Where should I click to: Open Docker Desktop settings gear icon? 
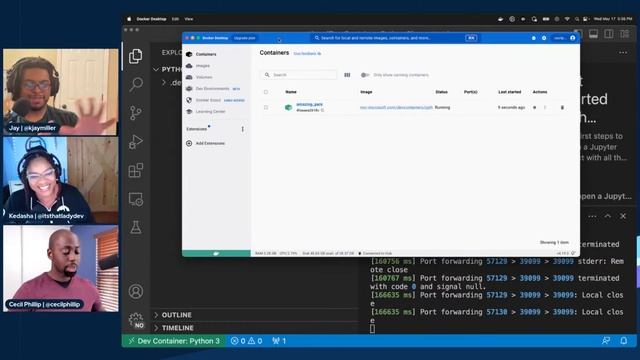tap(544, 38)
